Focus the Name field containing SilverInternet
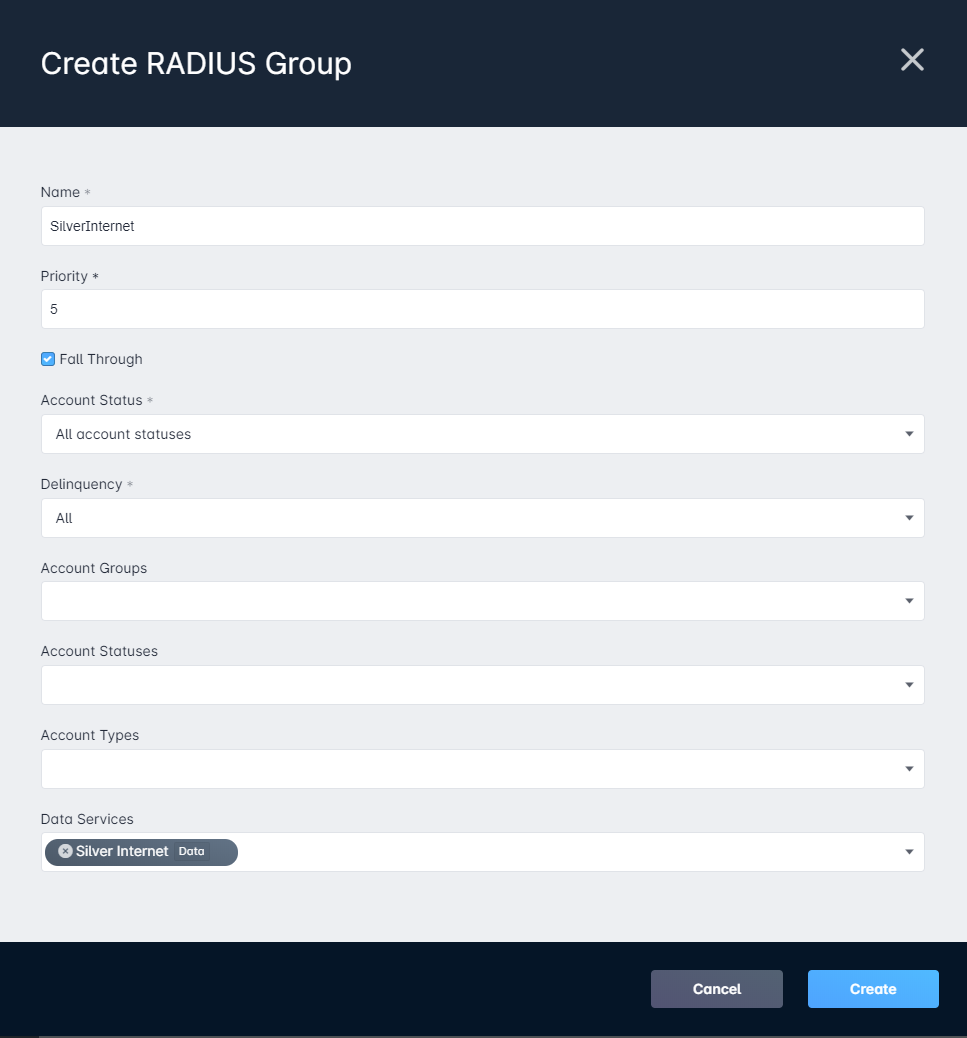The height and width of the screenshot is (1038, 967). pyautogui.click(x=483, y=226)
